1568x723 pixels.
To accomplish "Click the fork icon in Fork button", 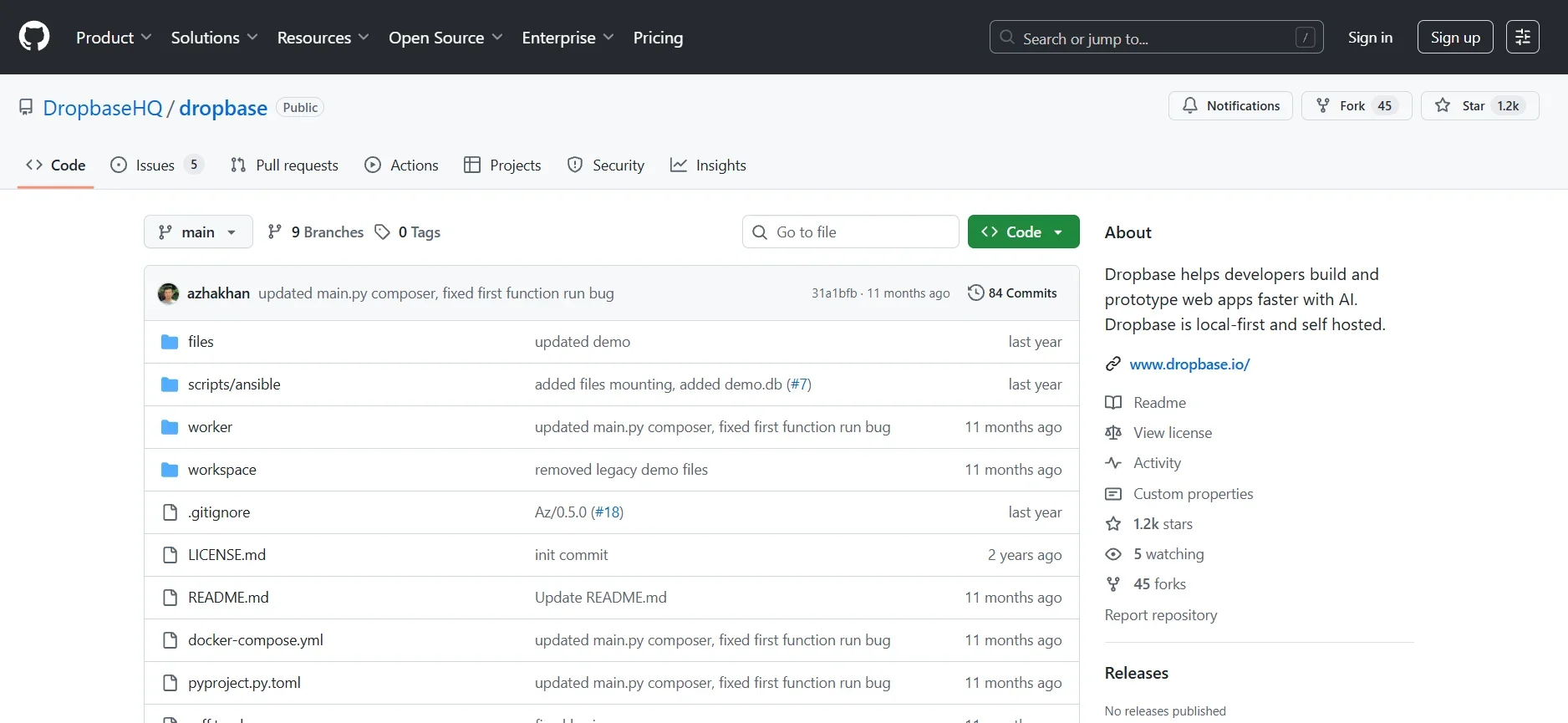I will point(1323,105).
